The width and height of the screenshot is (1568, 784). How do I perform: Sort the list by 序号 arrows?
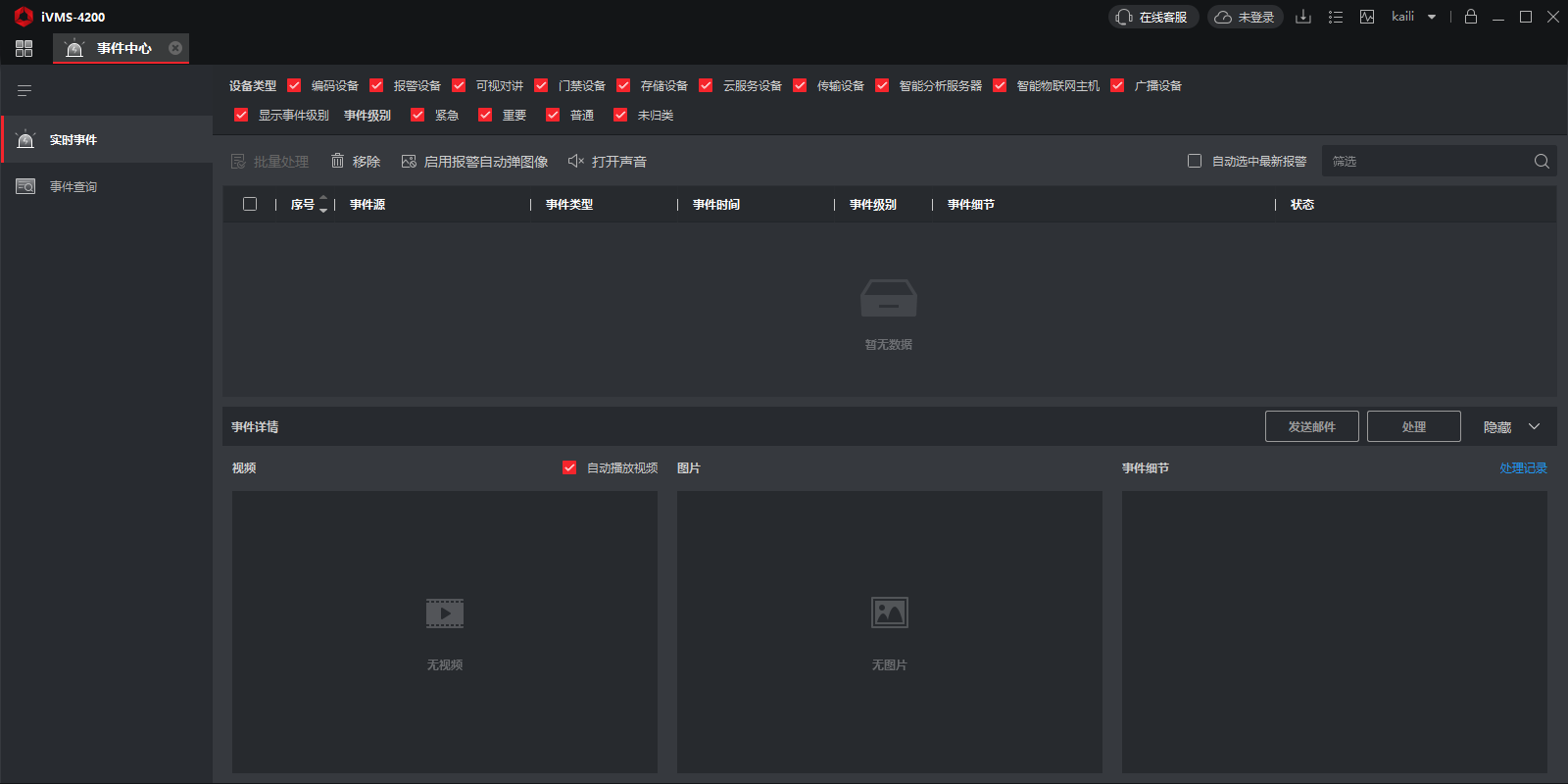click(323, 205)
